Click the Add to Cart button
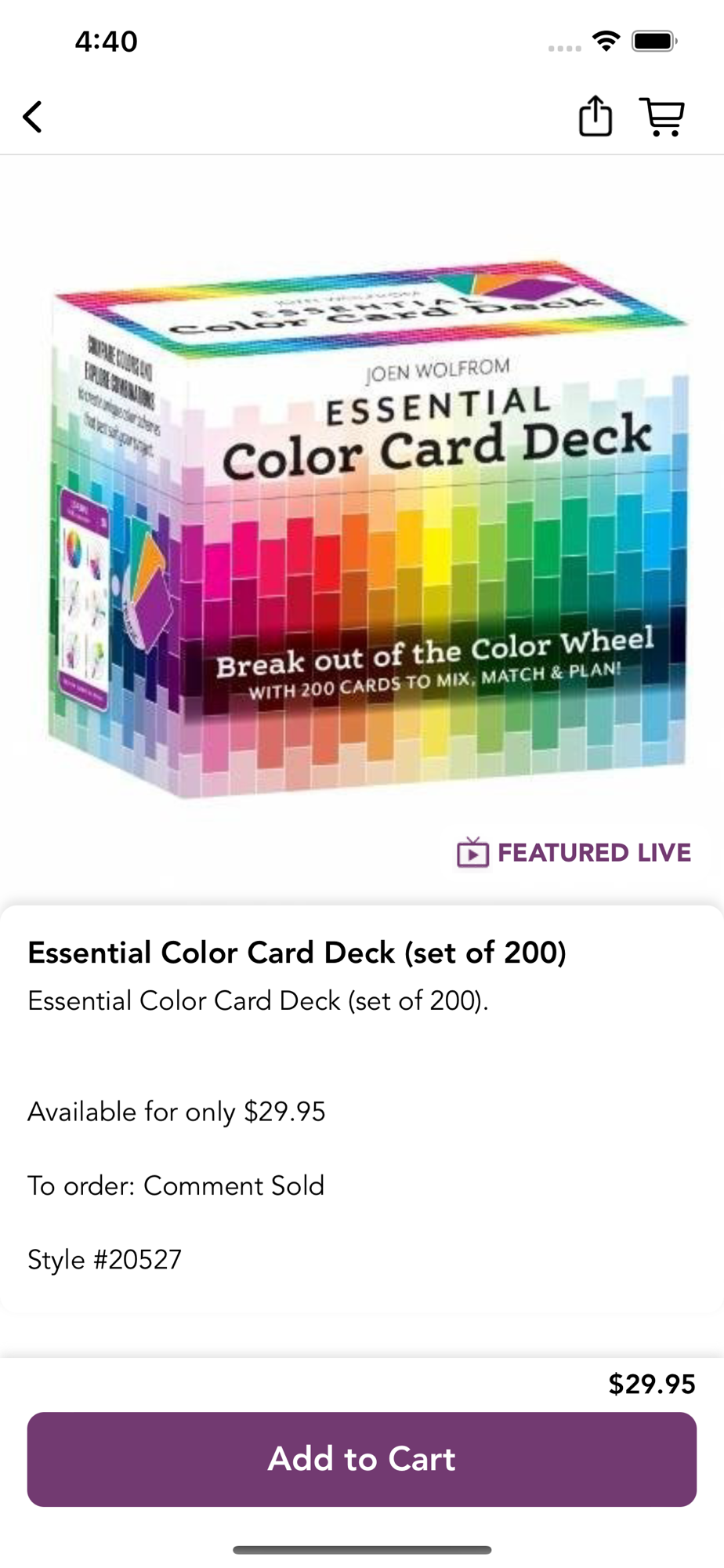 (362, 1459)
